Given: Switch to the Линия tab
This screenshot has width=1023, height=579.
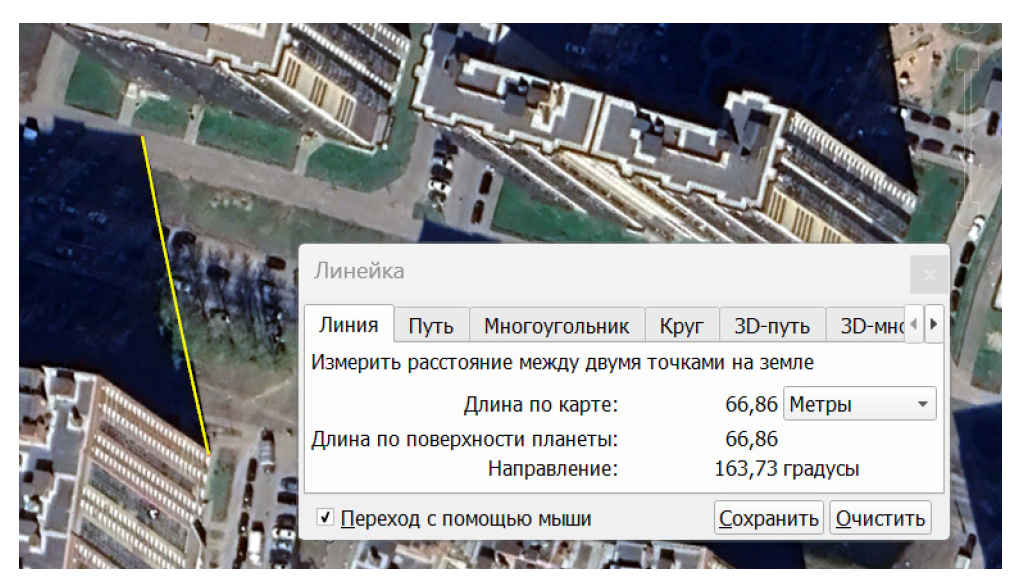Looking at the screenshot, I should (348, 326).
